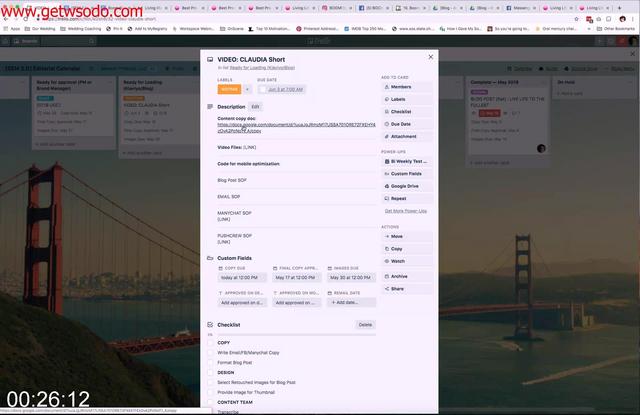Select the Move card action
Viewport: 640px width, 415px height.
407,236
